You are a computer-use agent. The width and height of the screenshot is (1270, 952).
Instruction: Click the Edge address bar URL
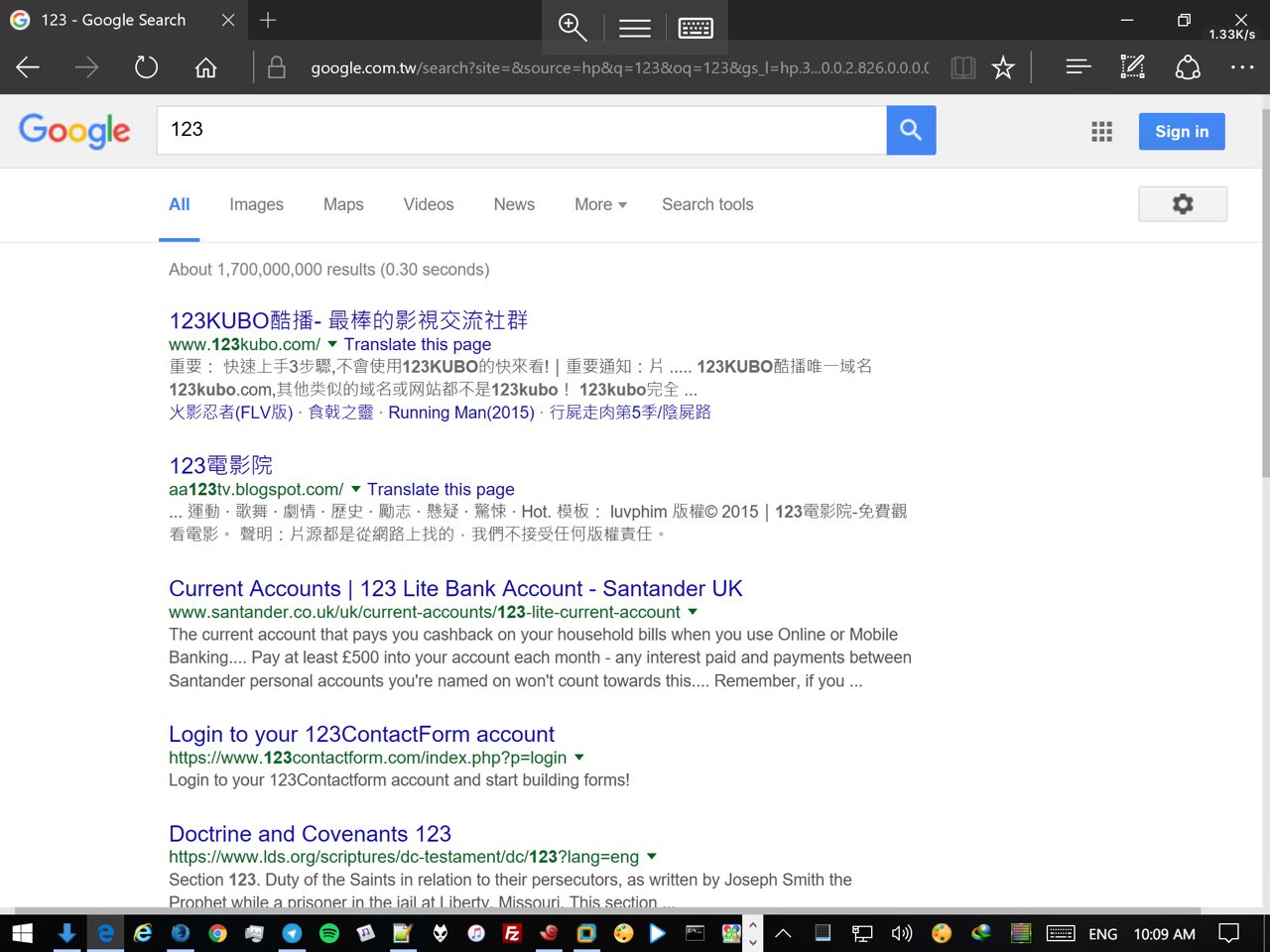pos(619,67)
